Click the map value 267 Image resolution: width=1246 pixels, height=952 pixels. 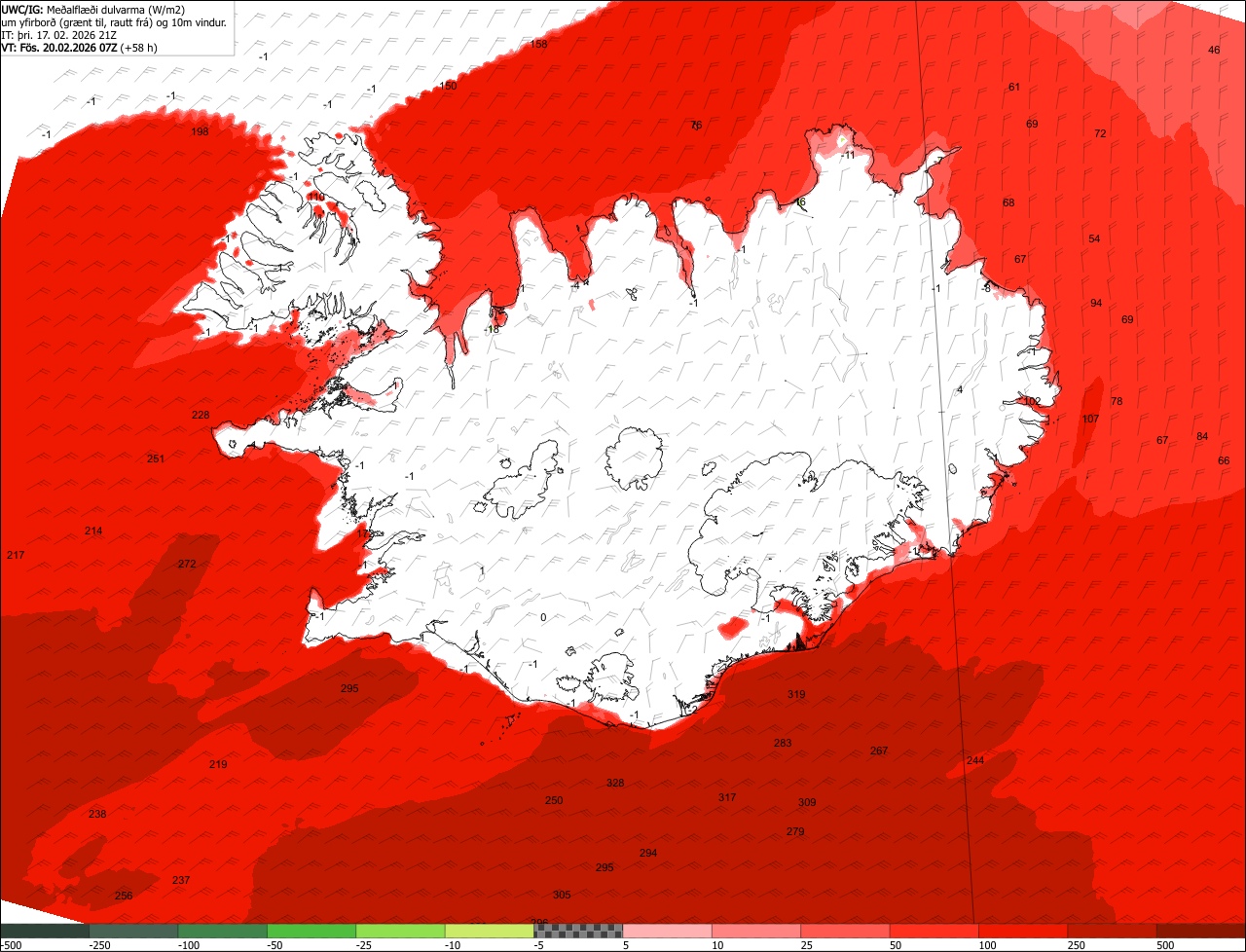click(x=879, y=751)
